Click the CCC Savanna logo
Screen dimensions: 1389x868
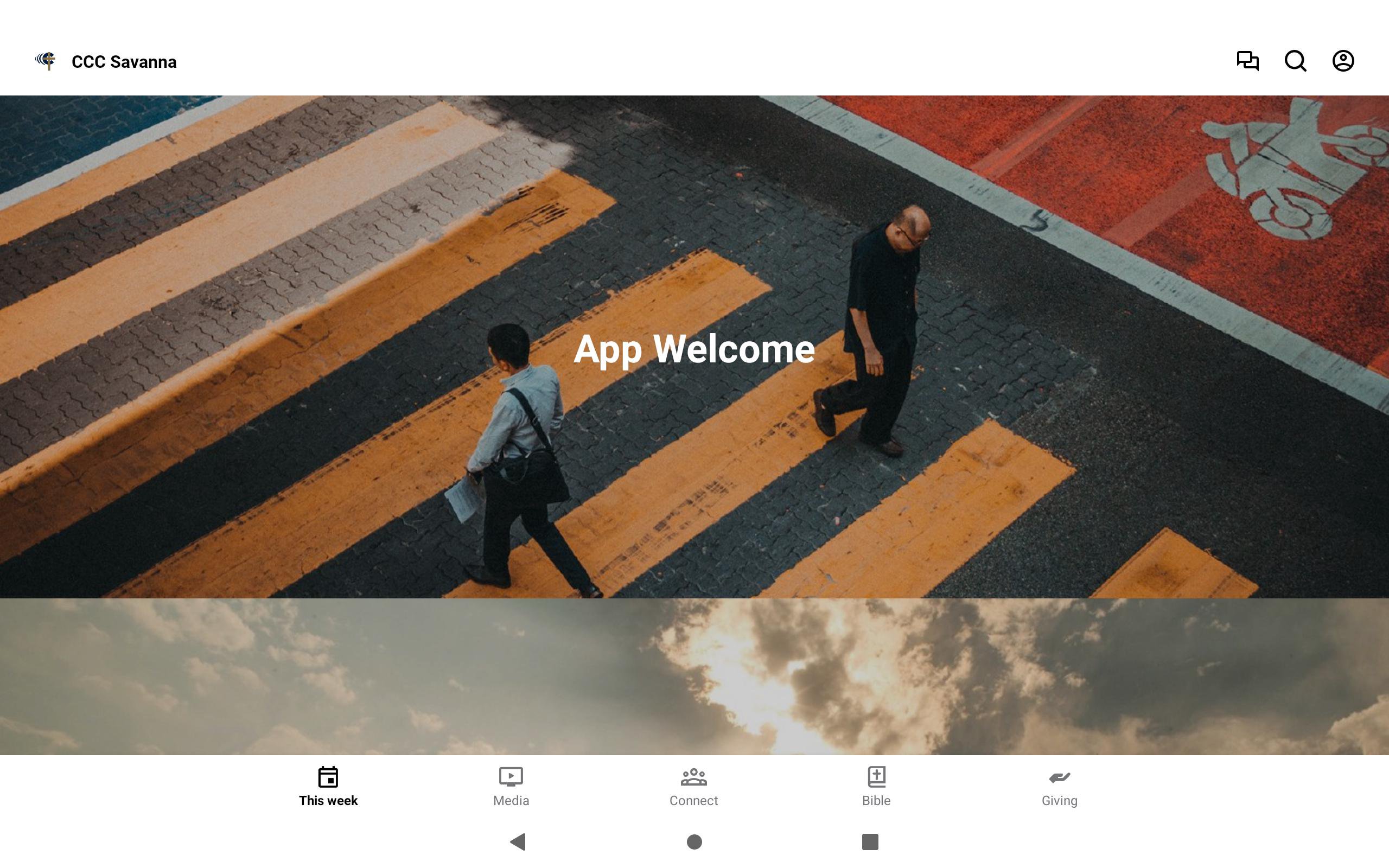tap(46, 60)
